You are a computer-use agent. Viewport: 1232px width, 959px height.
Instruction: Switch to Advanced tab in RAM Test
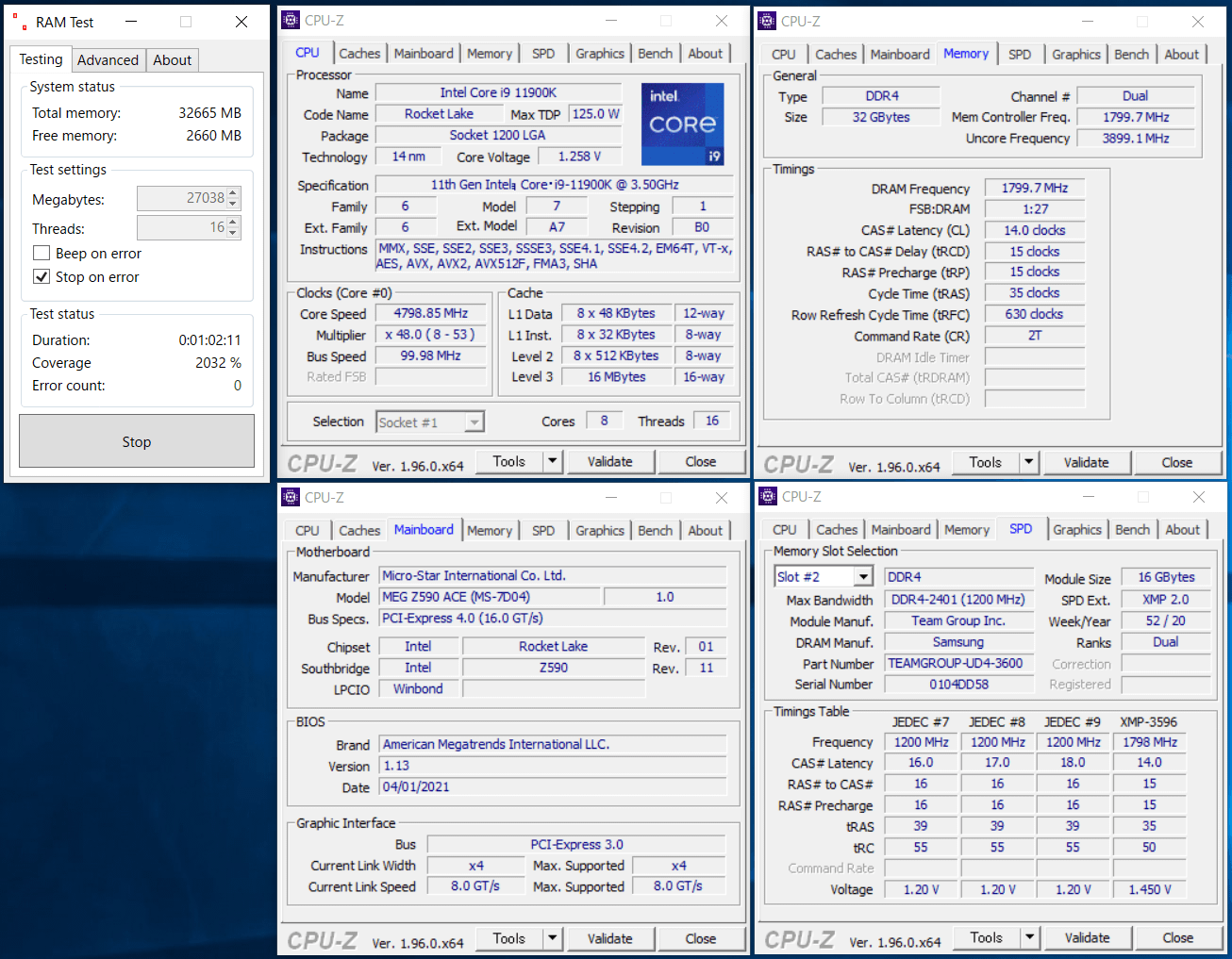click(108, 60)
